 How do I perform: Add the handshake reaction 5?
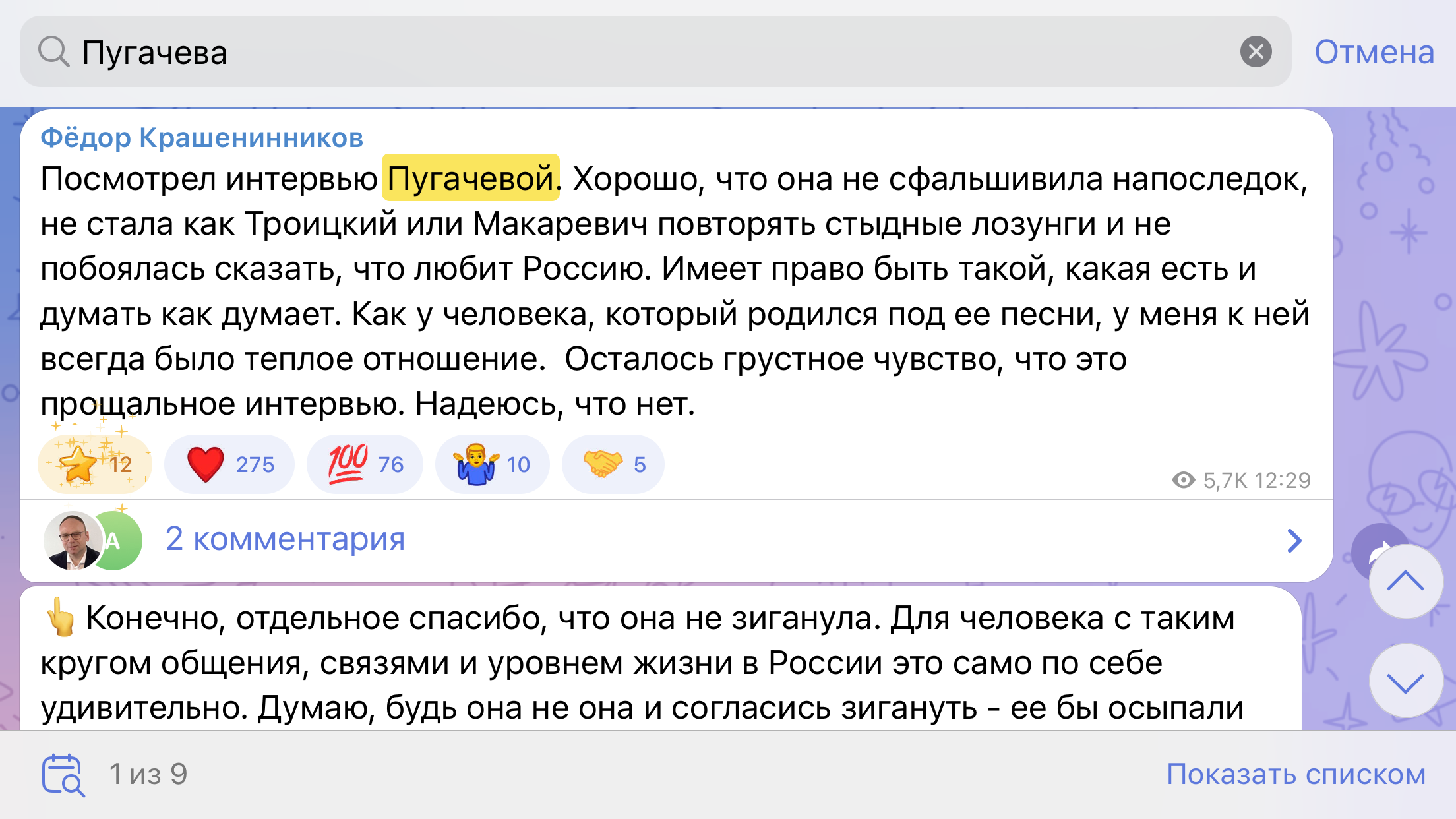point(613,464)
